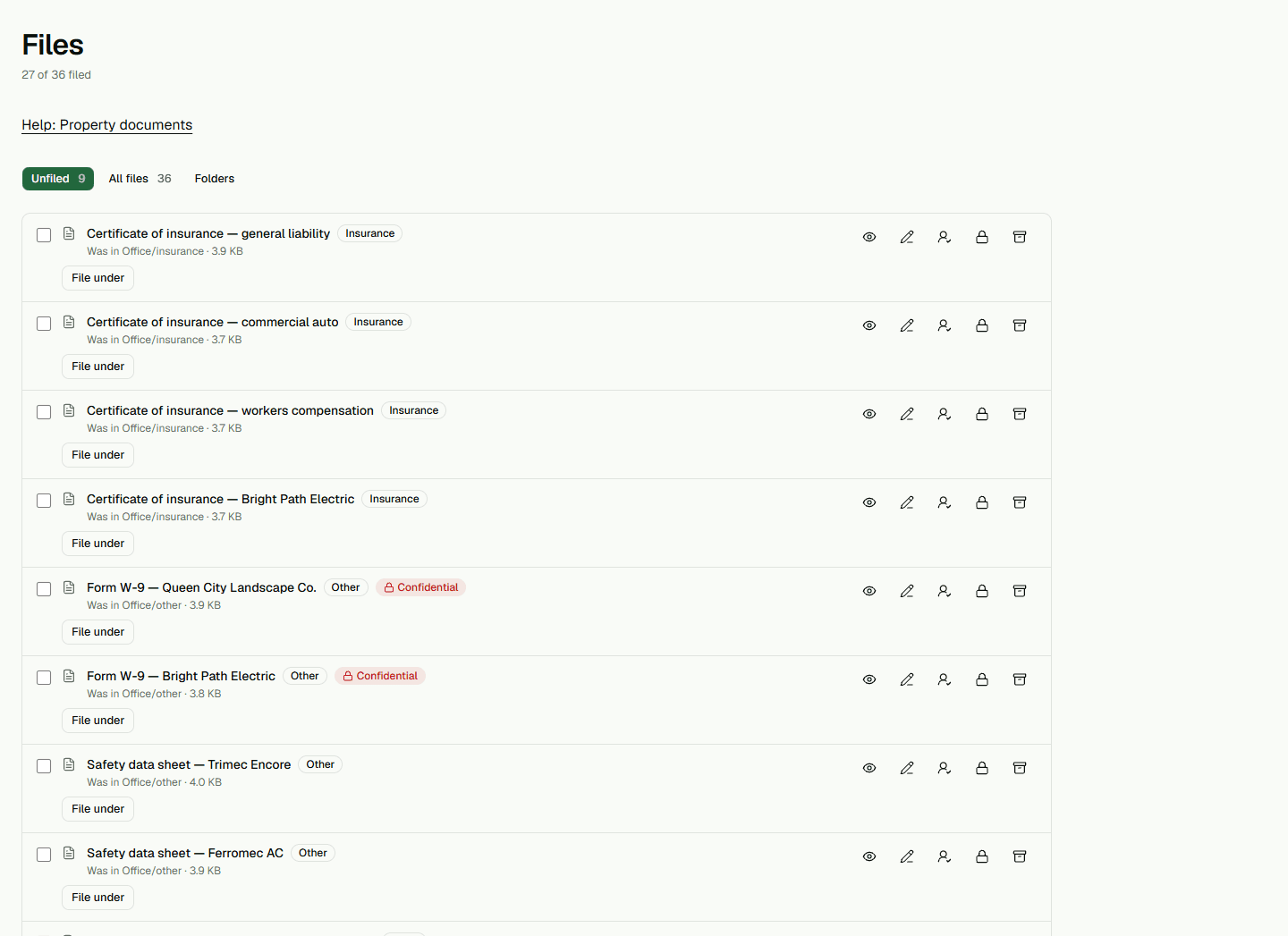The image size is (1288, 936).
Task: Open File under for Queen City Landscape W-9
Action: (98, 632)
